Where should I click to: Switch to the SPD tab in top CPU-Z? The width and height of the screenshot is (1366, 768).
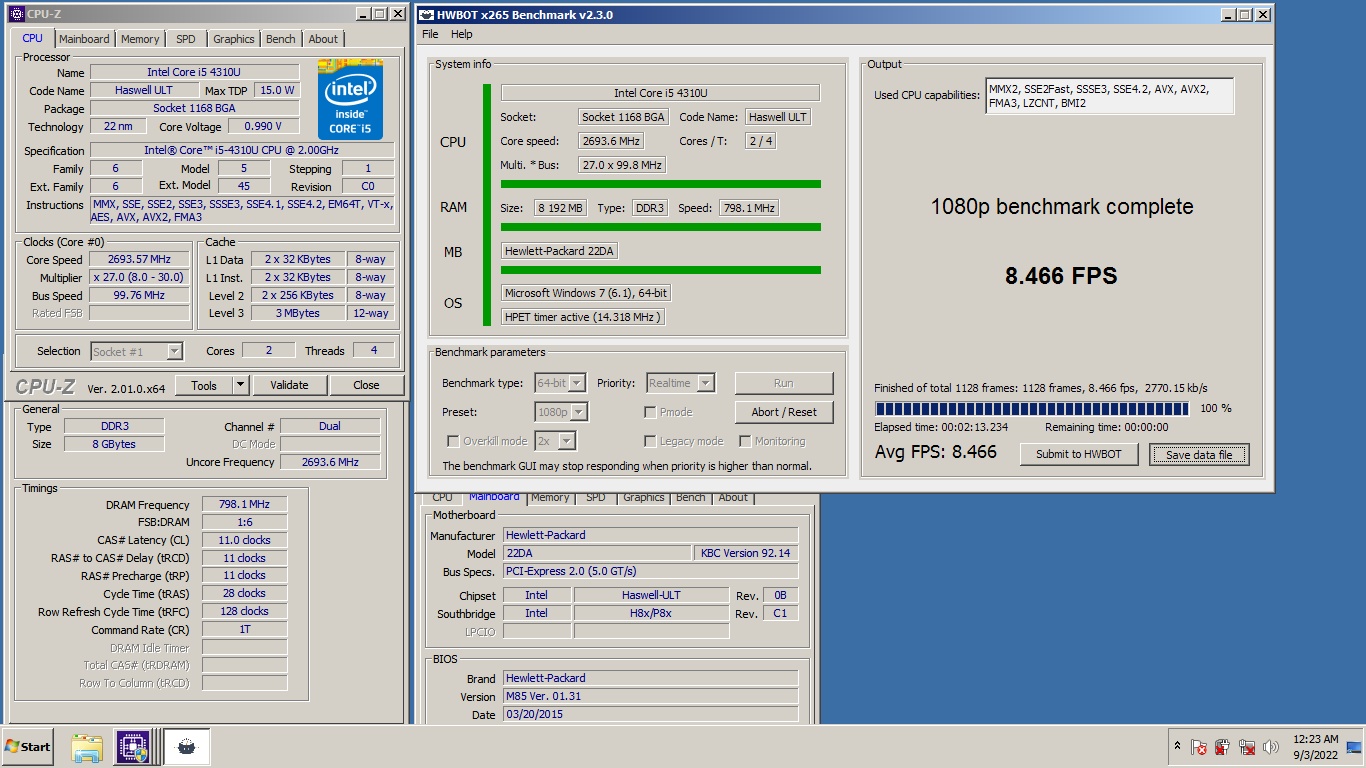(186, 39)
